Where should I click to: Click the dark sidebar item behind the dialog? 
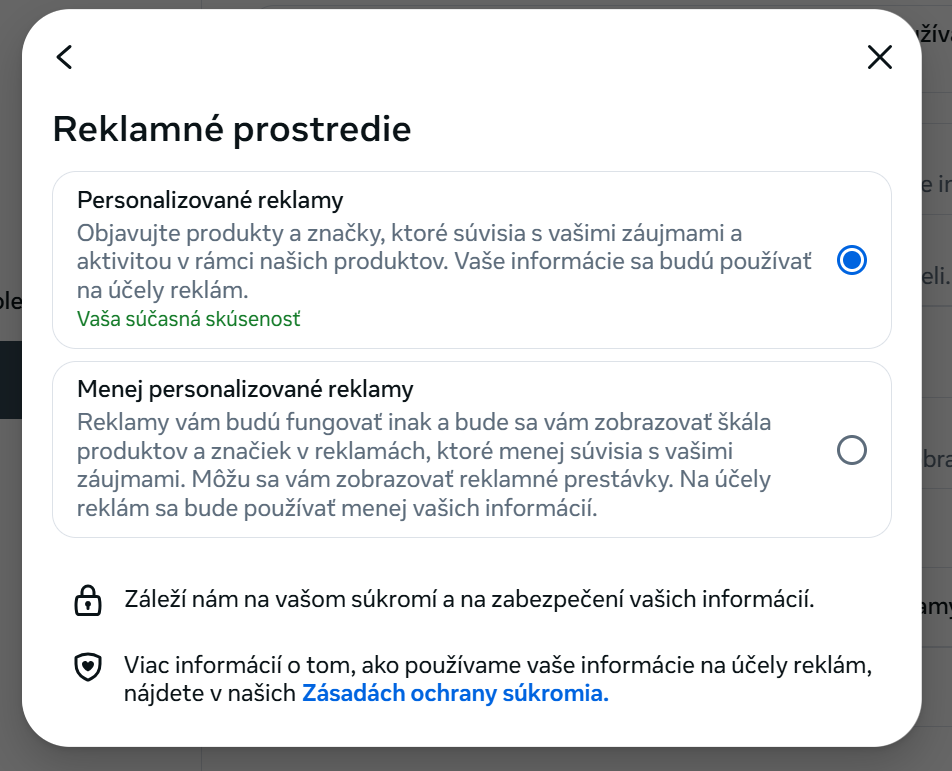click(x=10, y=379)
